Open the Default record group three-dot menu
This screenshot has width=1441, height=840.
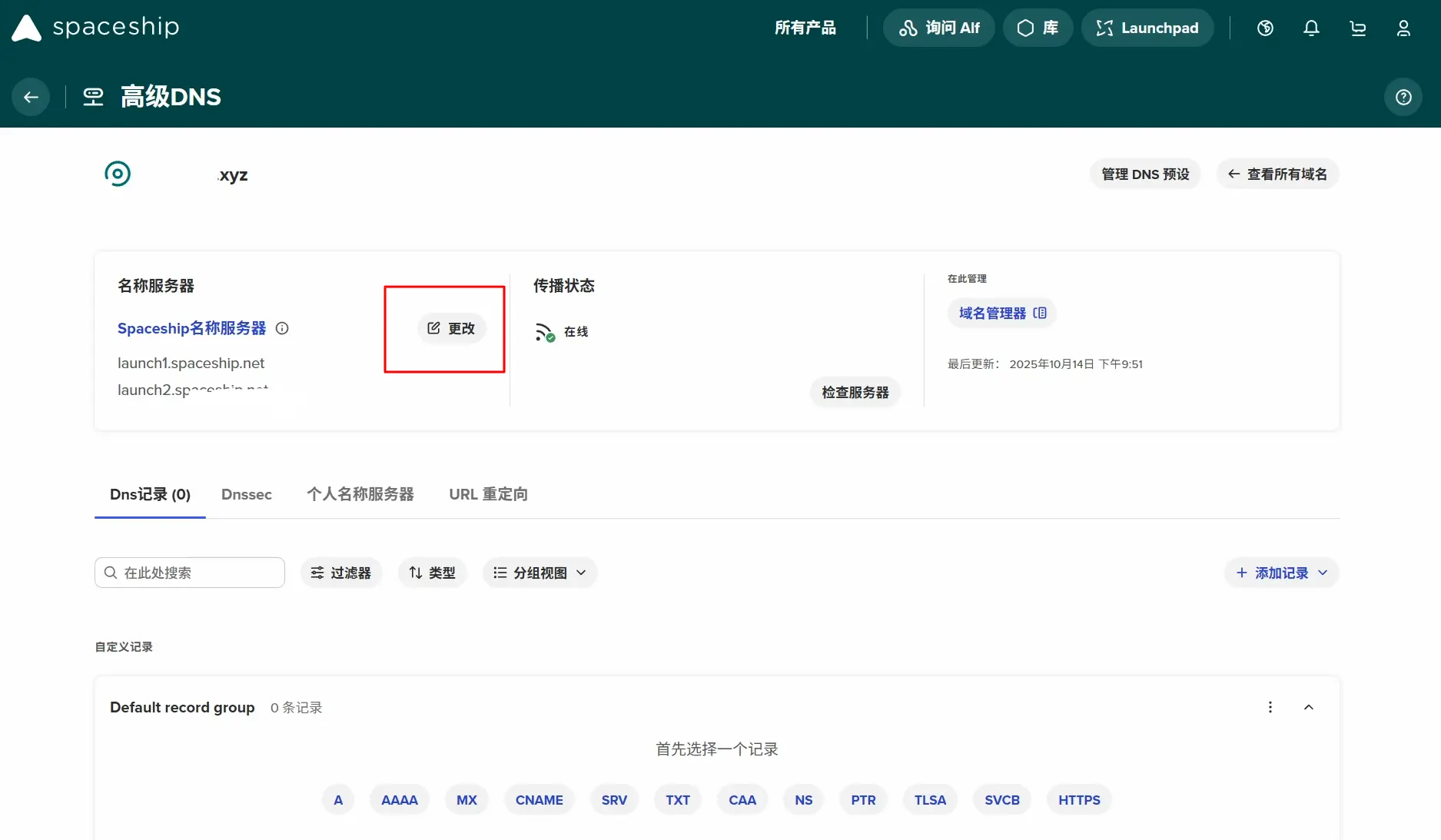(1270, 707)
